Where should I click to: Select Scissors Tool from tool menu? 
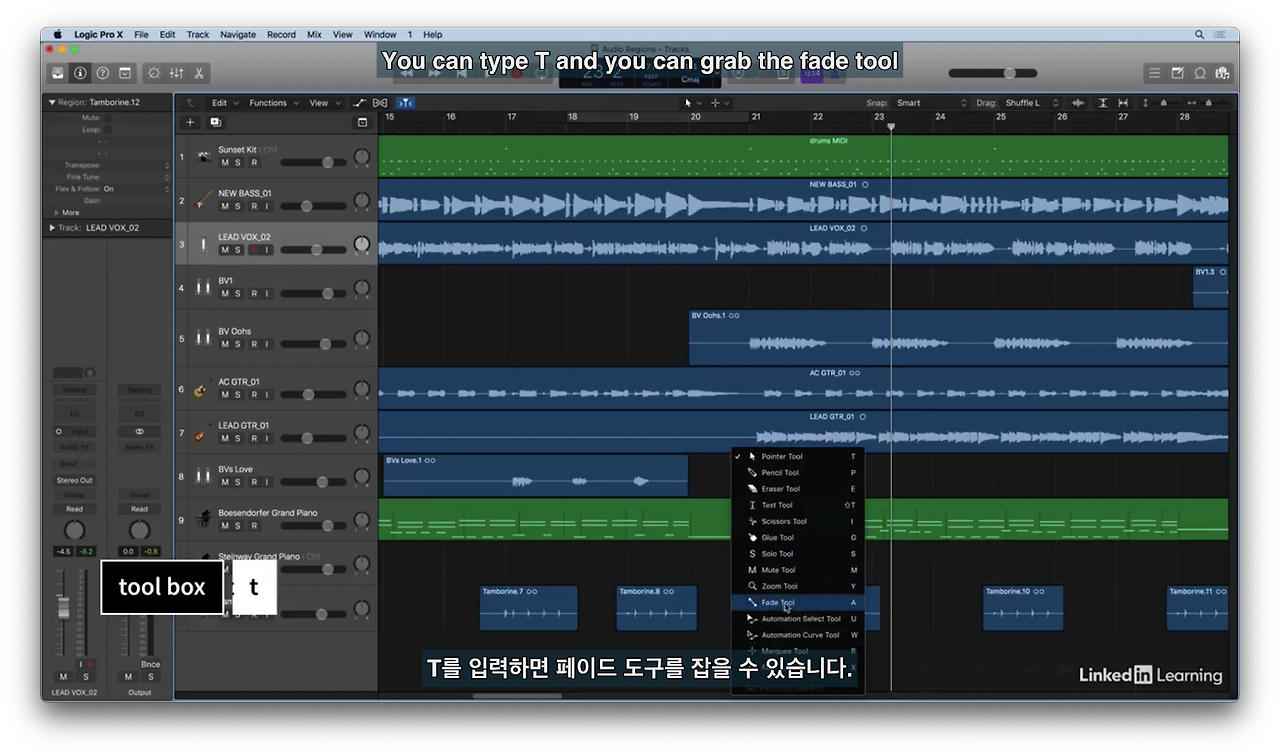click(x=798, y=521)
